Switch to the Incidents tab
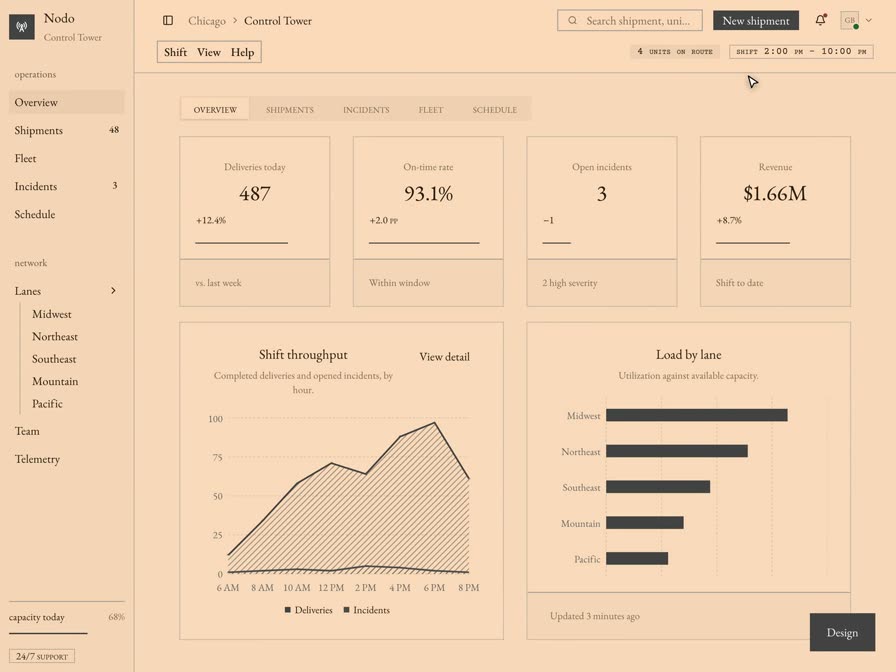Image resolution: width=896 pixels, height=672 pixels. click(366, 109)
